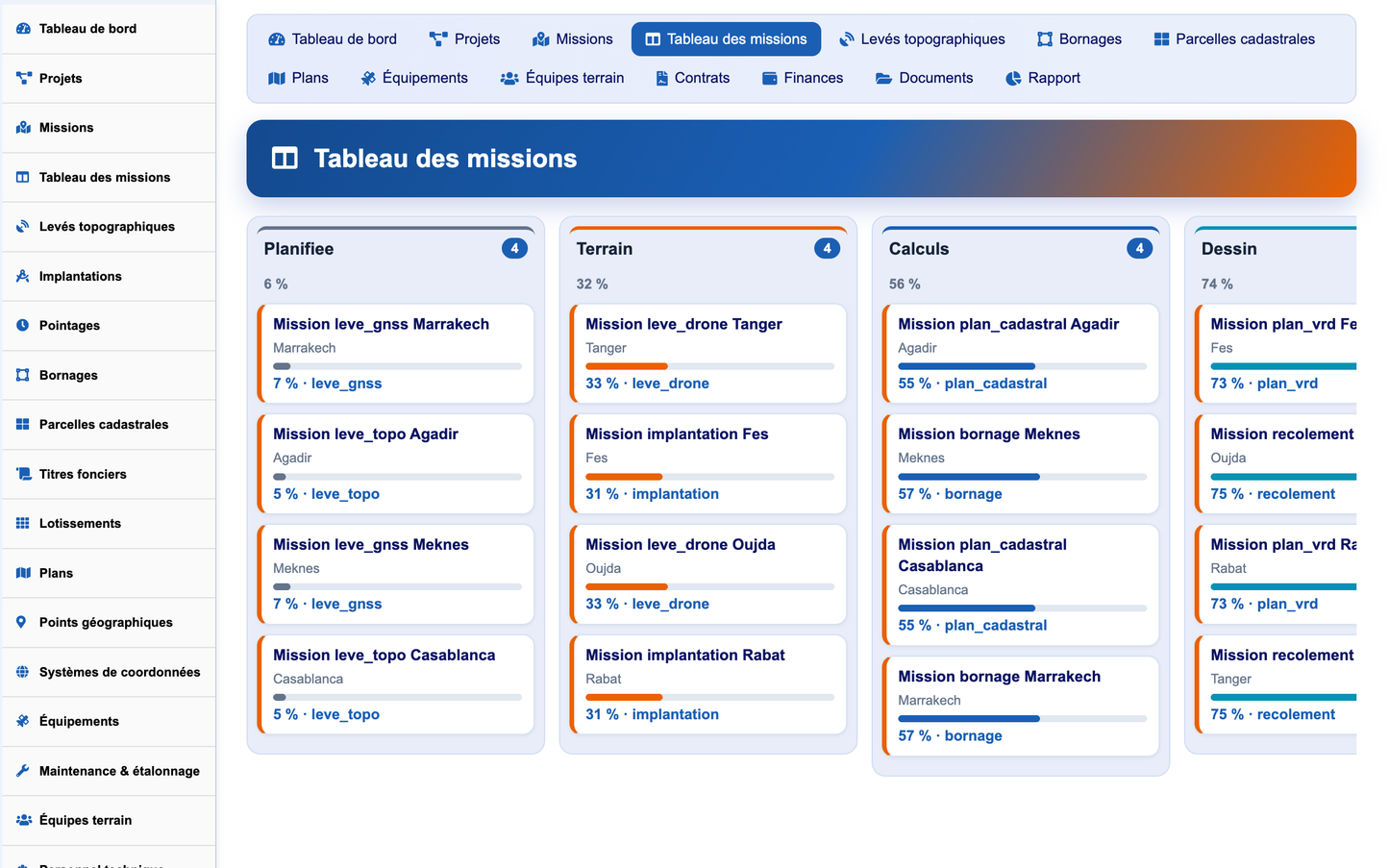Screen dimensions: 1389x868
Task: Click the Équipes terrain icon in the top nav
Action: coord(509,78)
